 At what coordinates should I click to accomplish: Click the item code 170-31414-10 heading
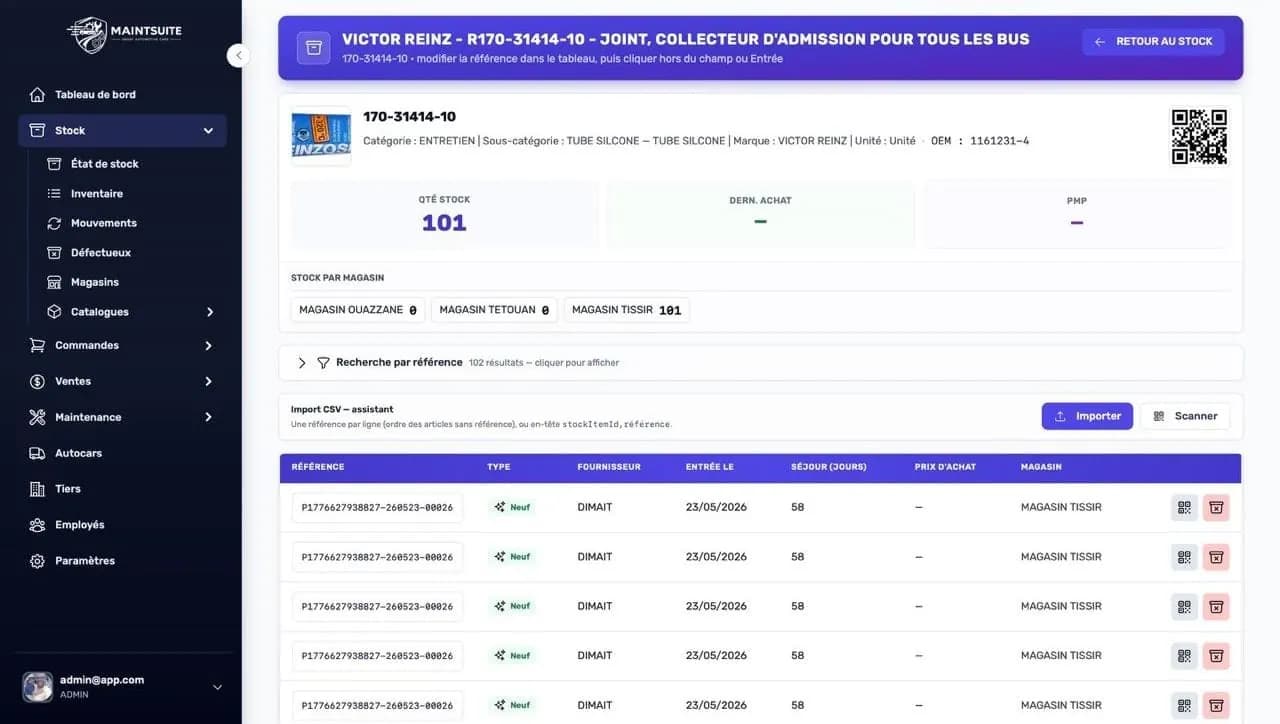410,117
